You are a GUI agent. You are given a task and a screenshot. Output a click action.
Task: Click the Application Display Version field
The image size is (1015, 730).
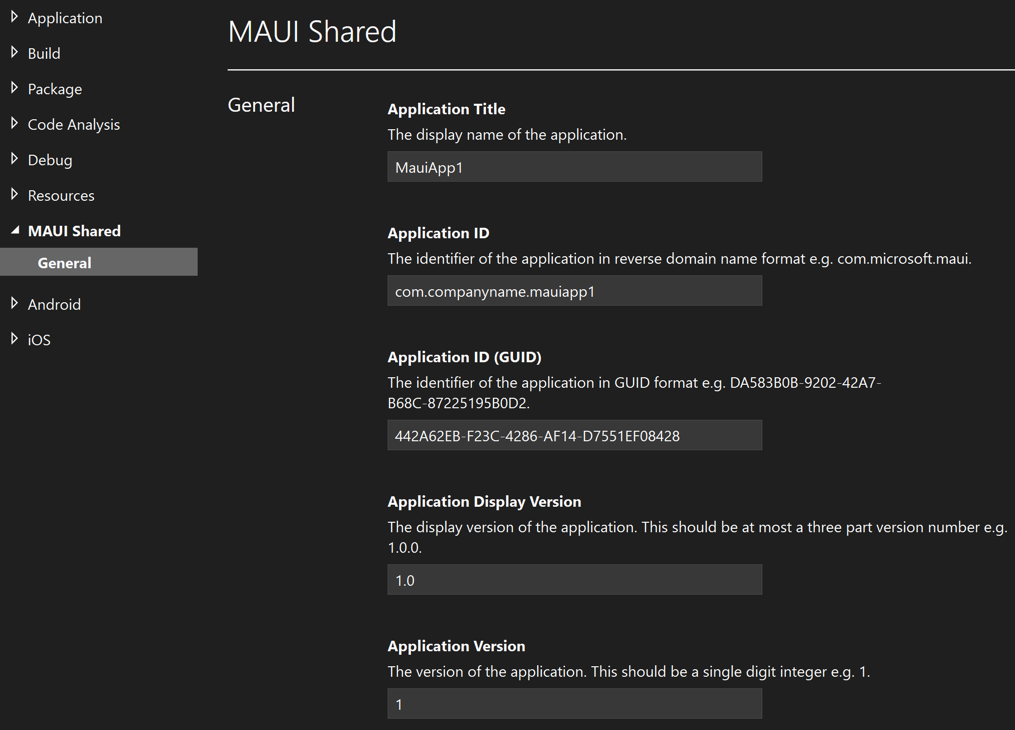coord(574,579)
